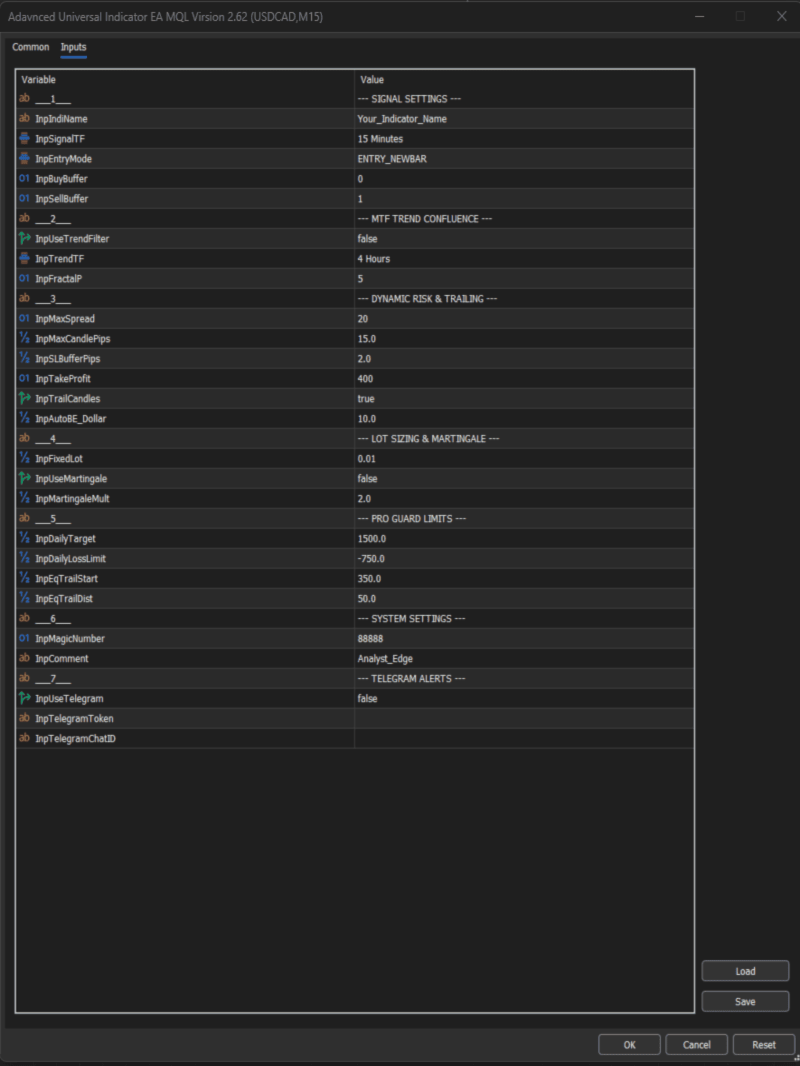Click the string icon beside InpIndiName
The image size is (800, 1066).
[24, 119]
